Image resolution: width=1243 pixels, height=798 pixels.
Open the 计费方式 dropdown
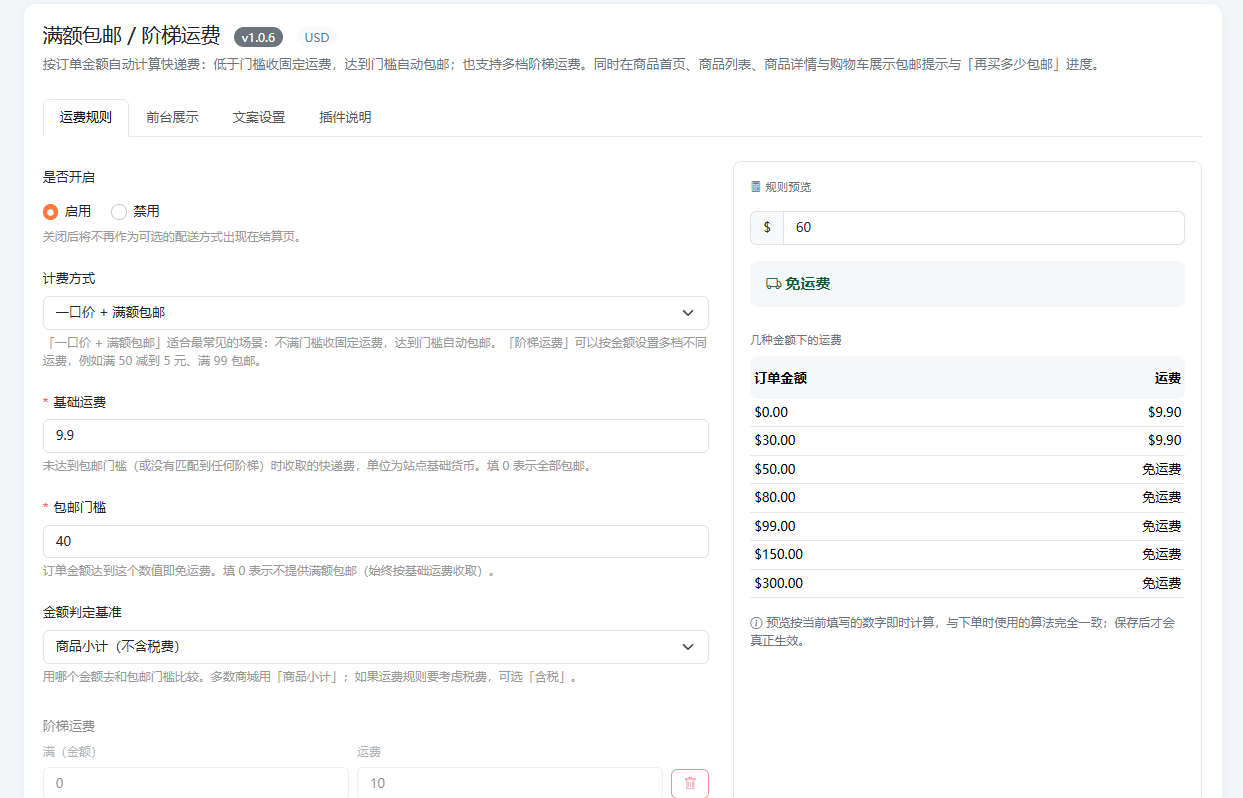[x=376, y=313]
